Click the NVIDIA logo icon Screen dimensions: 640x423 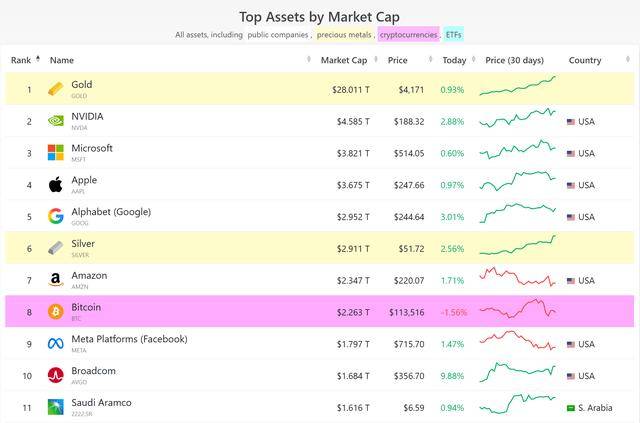[56, 121]
